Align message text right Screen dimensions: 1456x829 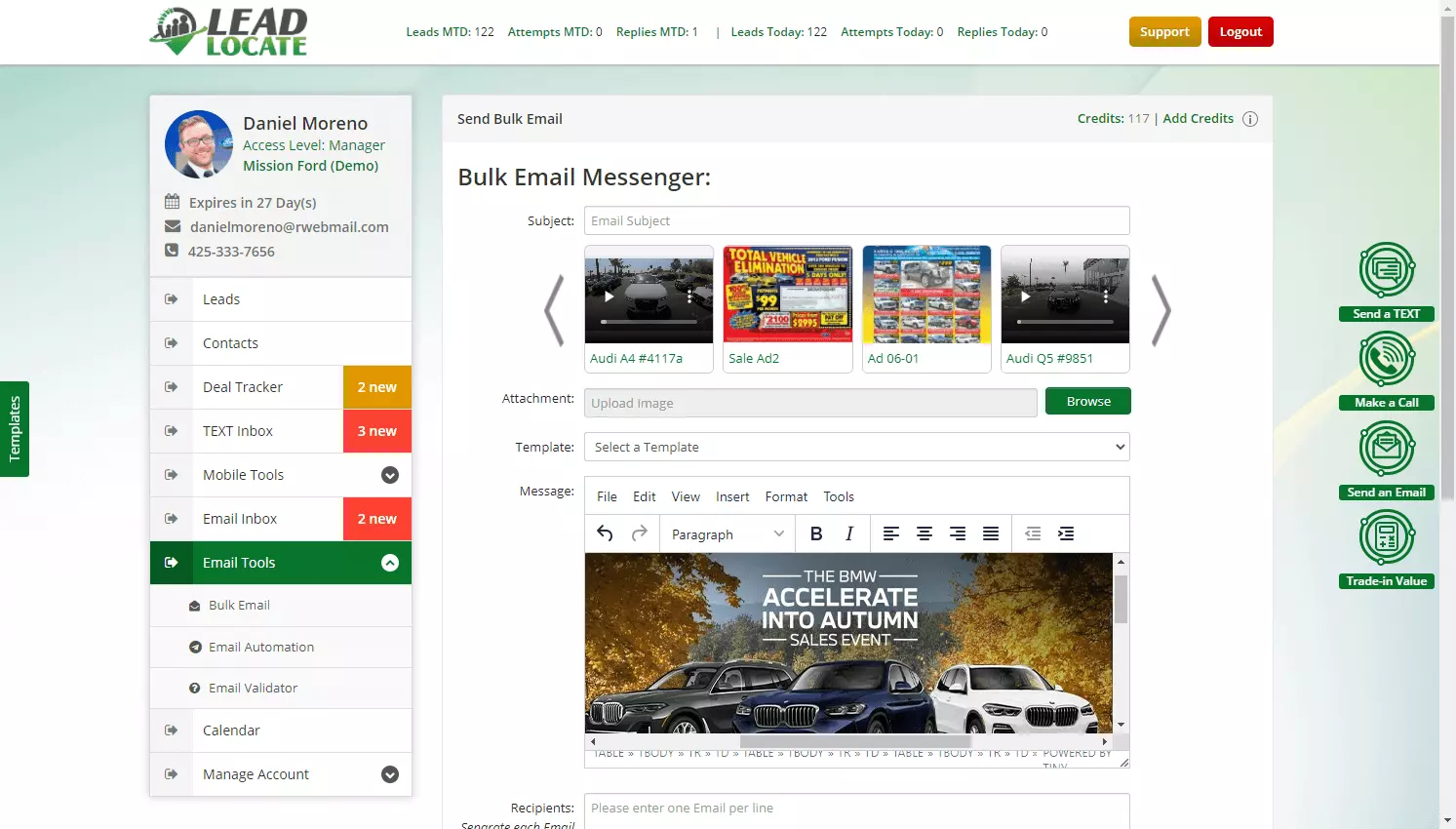coord(958,533)
